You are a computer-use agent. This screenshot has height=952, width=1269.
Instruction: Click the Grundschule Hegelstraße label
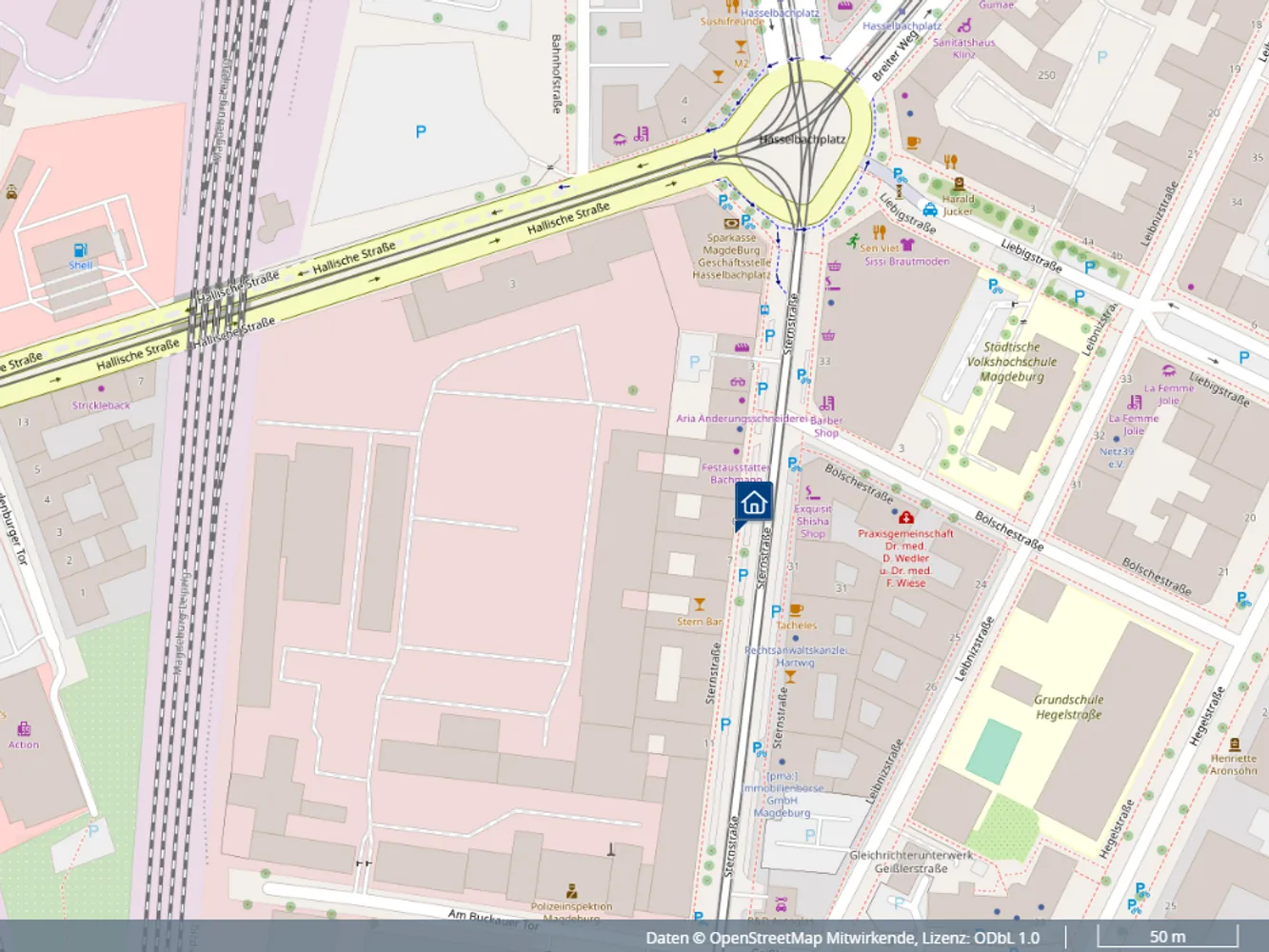click(1069, 707)
